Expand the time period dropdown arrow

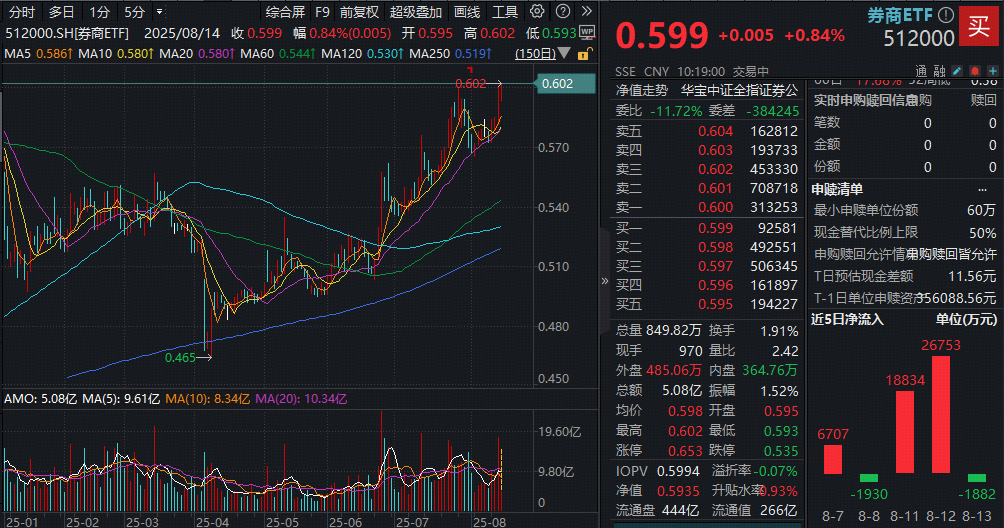tap(158, 12)
